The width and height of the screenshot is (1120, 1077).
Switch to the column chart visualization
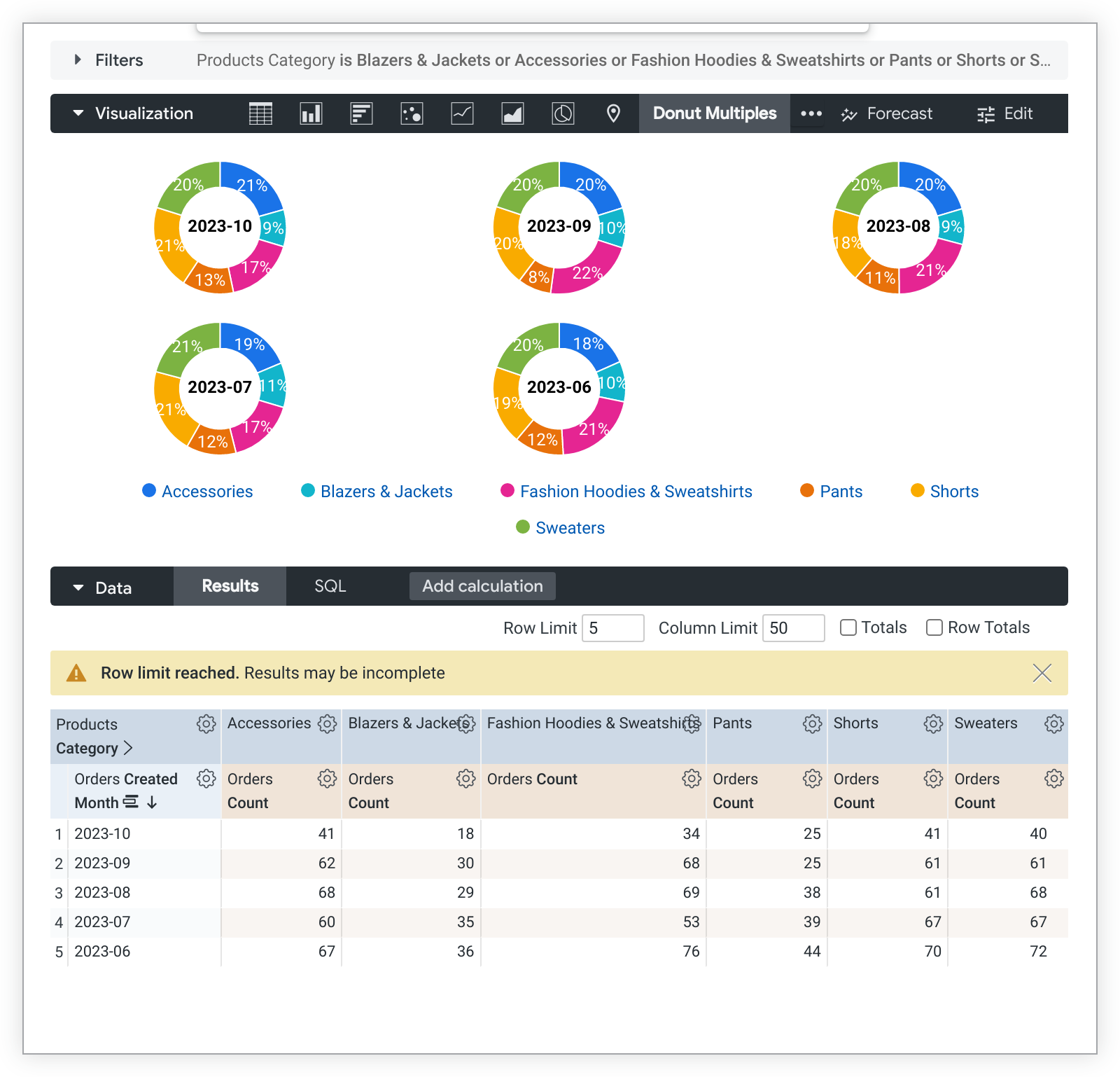click(x=310, y=113)
